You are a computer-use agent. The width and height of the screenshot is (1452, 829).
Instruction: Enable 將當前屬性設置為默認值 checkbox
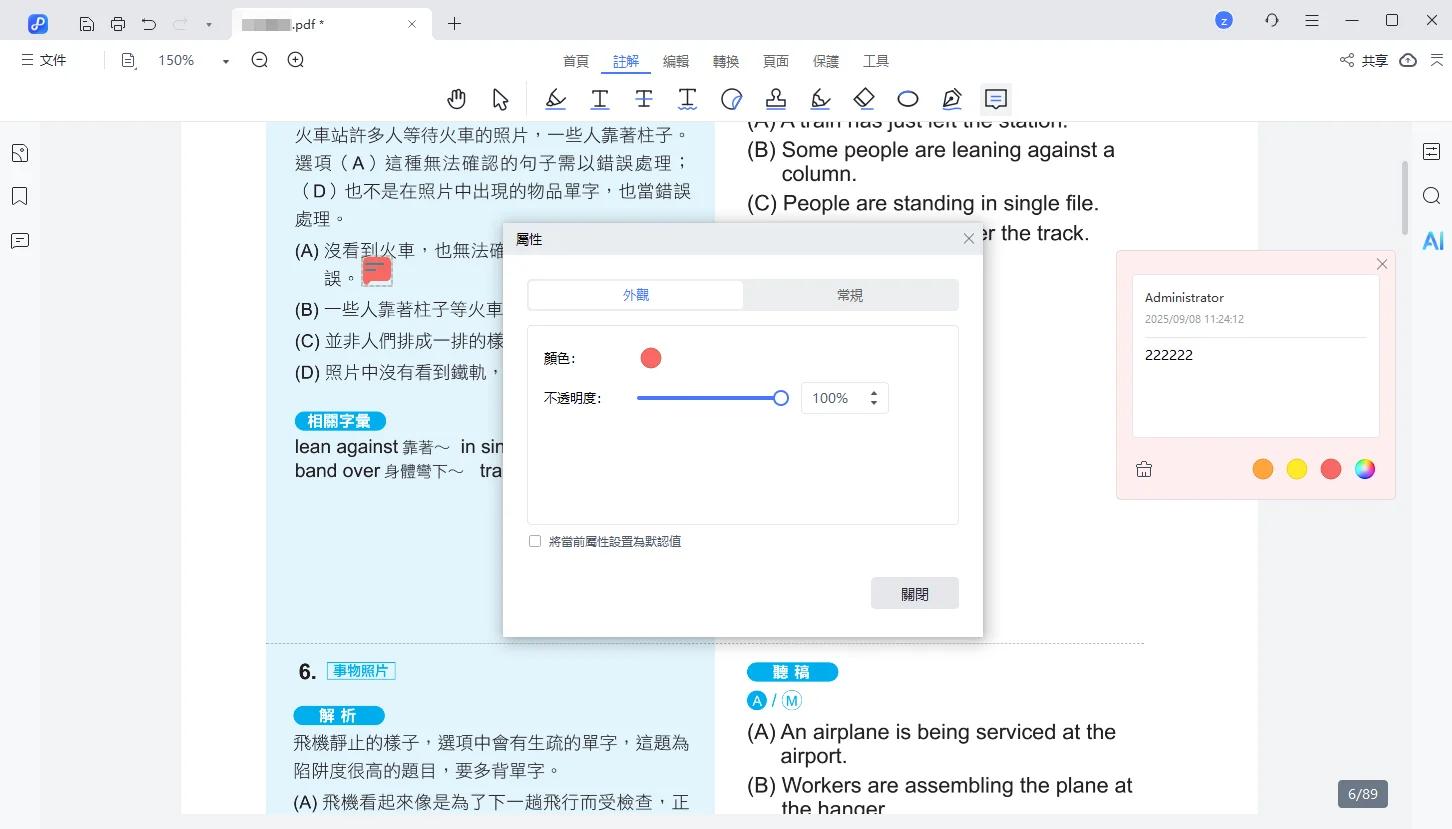point(535,540)
